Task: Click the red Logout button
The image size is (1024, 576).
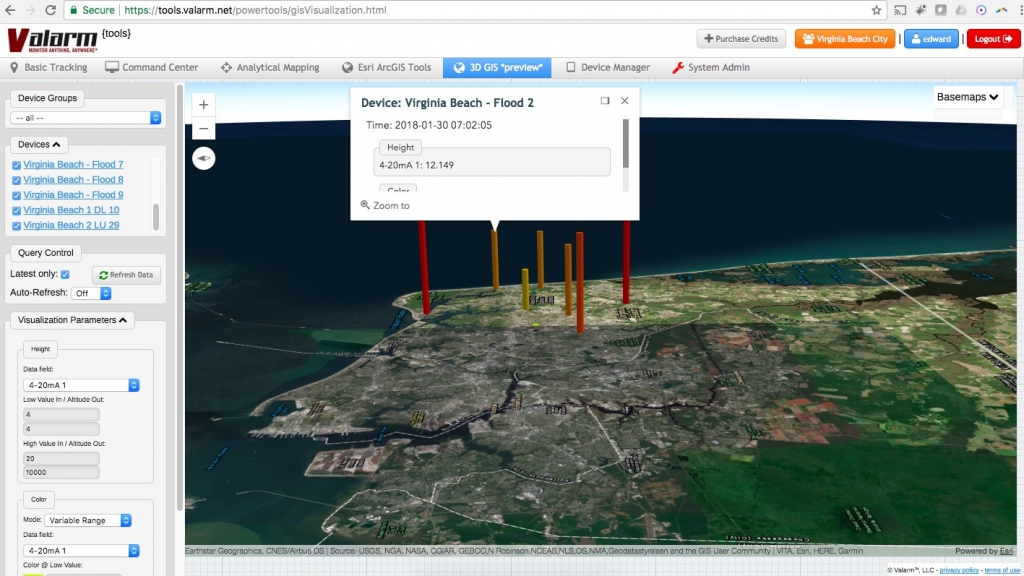Action: pyautogui.click(x=993, y=39)
